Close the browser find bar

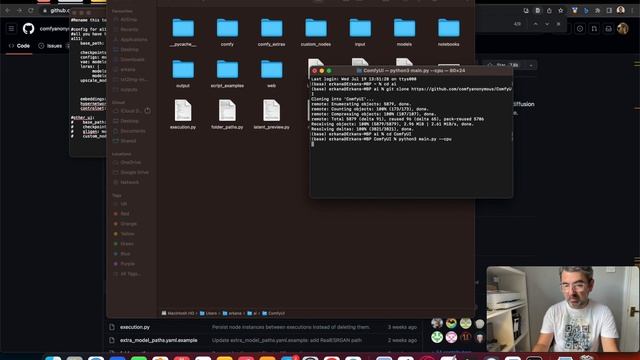click(558, 24)
